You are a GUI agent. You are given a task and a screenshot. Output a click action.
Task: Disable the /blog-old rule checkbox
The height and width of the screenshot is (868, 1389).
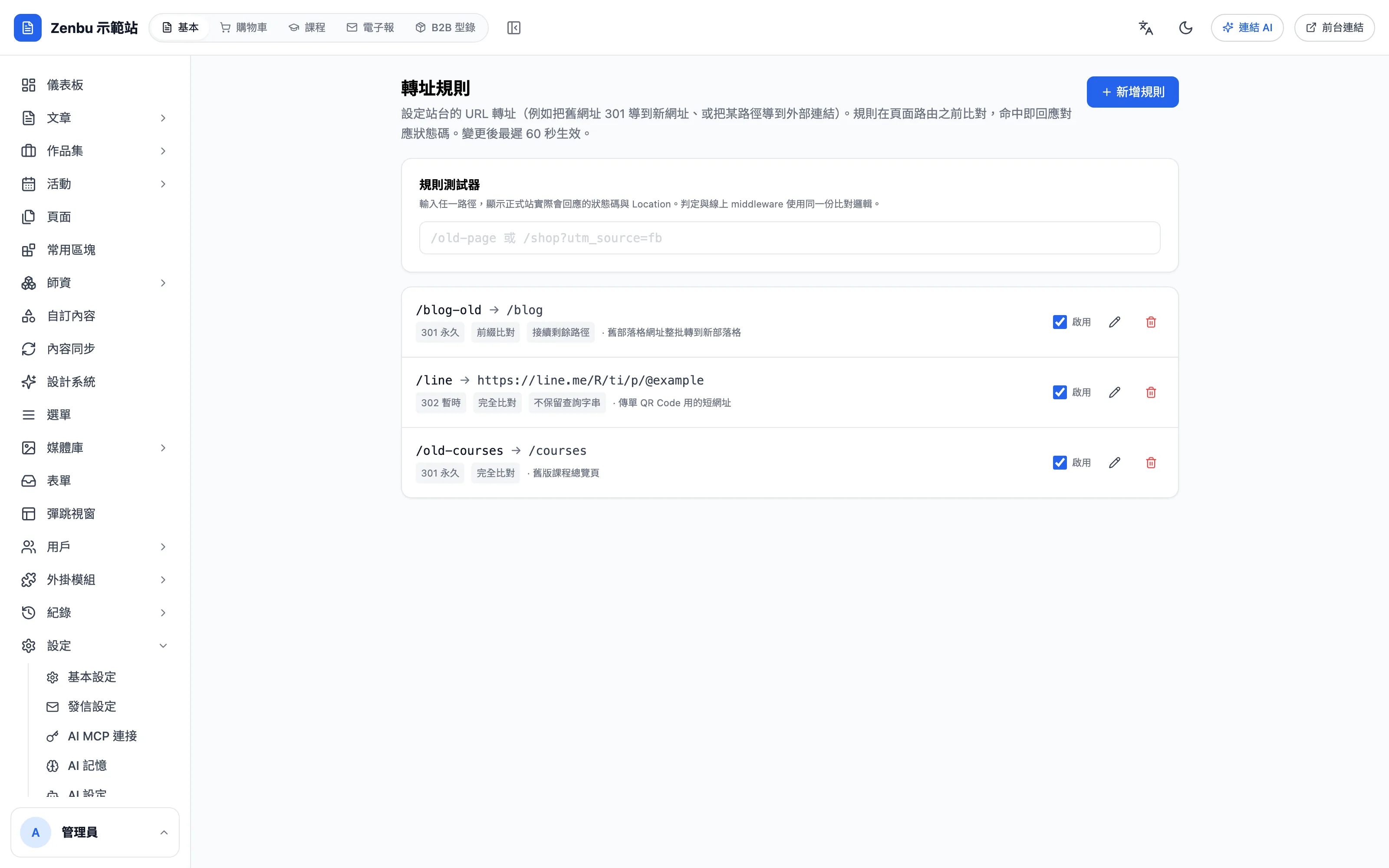point(1060,322)
